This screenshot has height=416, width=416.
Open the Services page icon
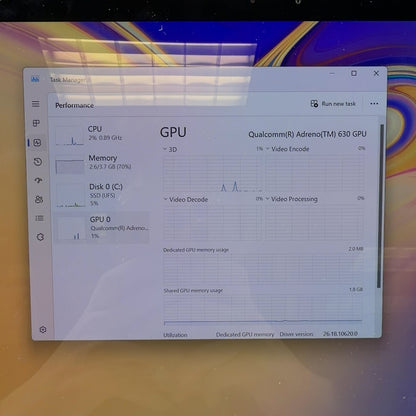40,237
